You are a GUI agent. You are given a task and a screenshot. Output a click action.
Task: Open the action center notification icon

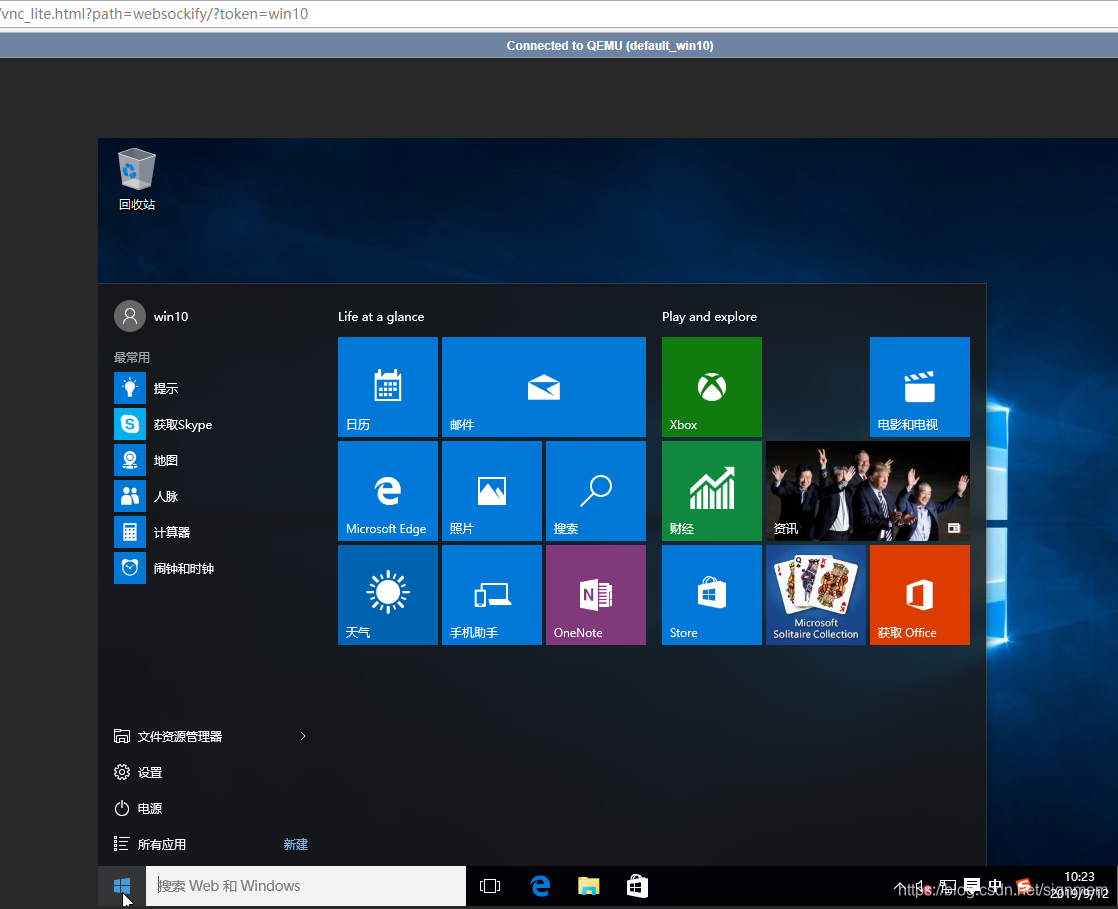[972, 886]
